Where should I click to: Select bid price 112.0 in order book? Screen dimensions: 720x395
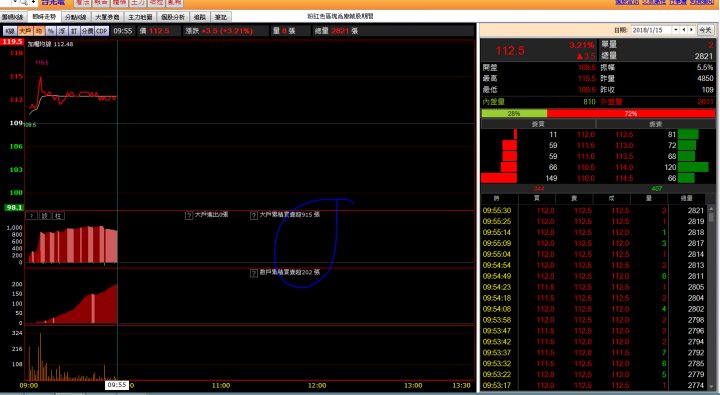[586, 135]
